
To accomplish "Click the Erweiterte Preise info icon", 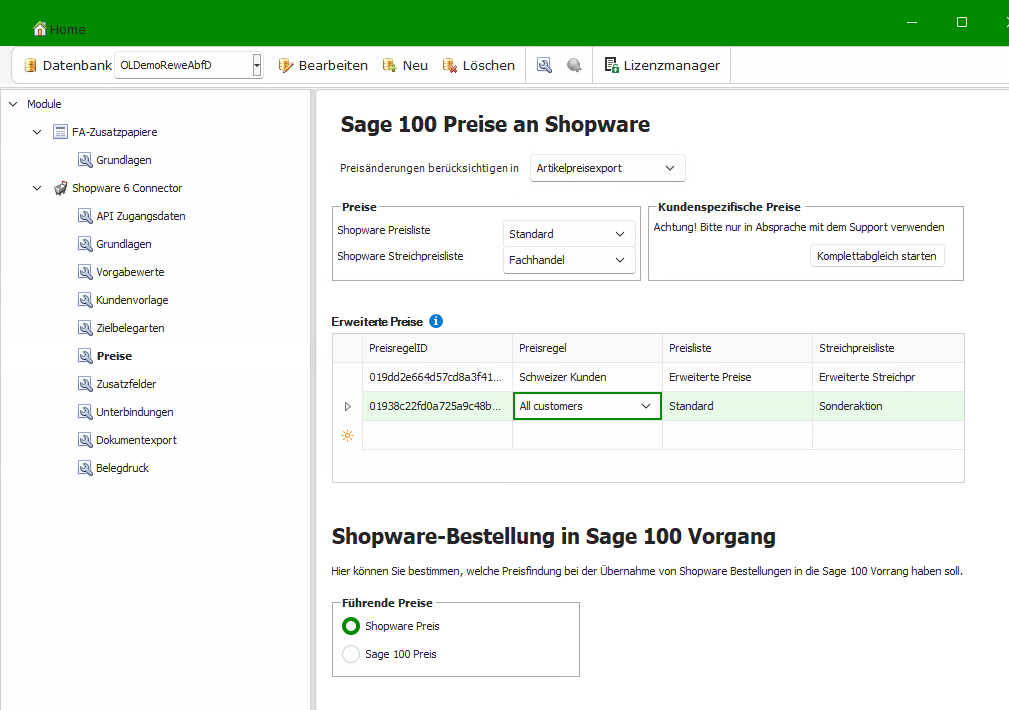I will pyautogui.click(x=436, y=321).
